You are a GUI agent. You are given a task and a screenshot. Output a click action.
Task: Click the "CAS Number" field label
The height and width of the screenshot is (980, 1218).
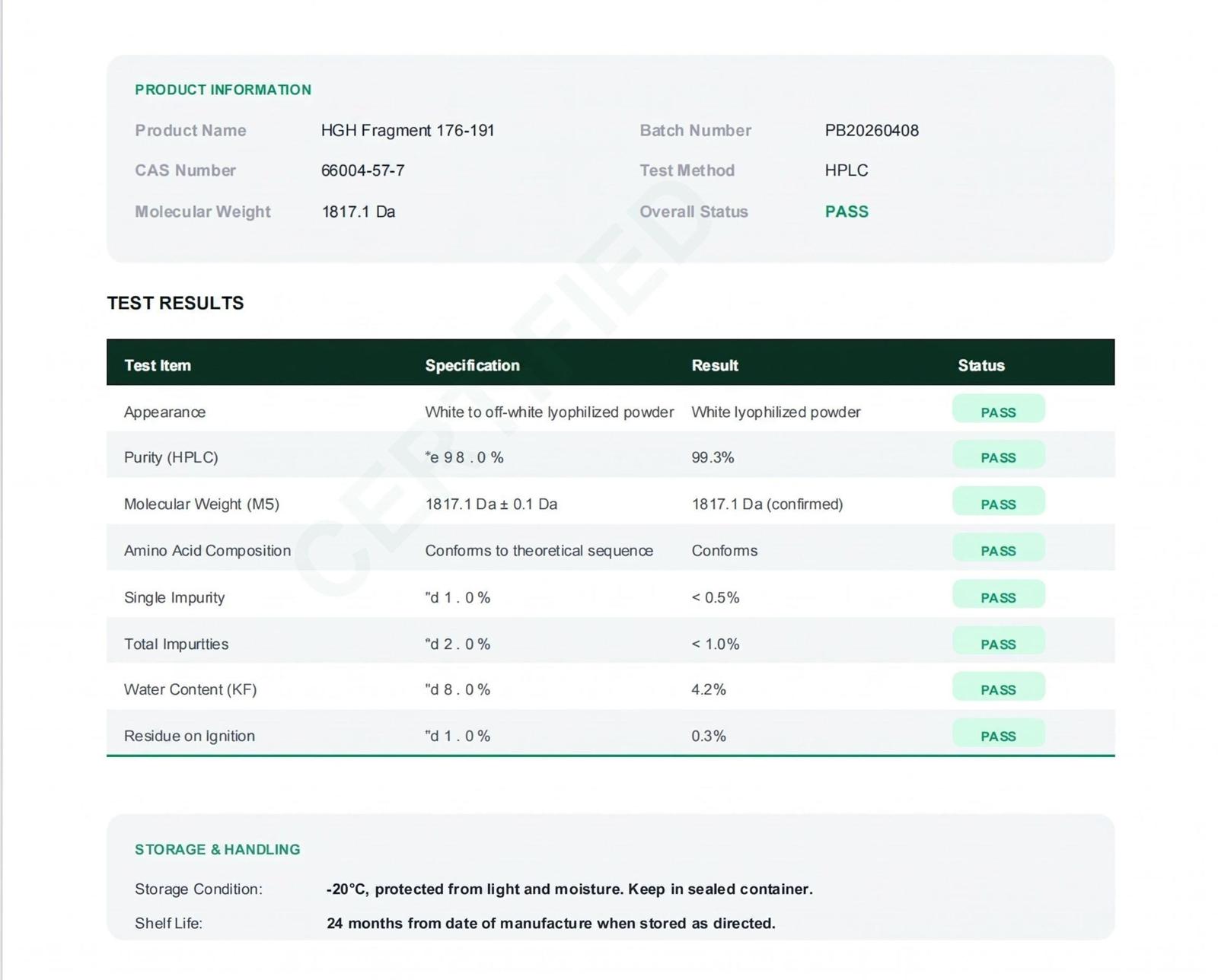pos(185,170)
